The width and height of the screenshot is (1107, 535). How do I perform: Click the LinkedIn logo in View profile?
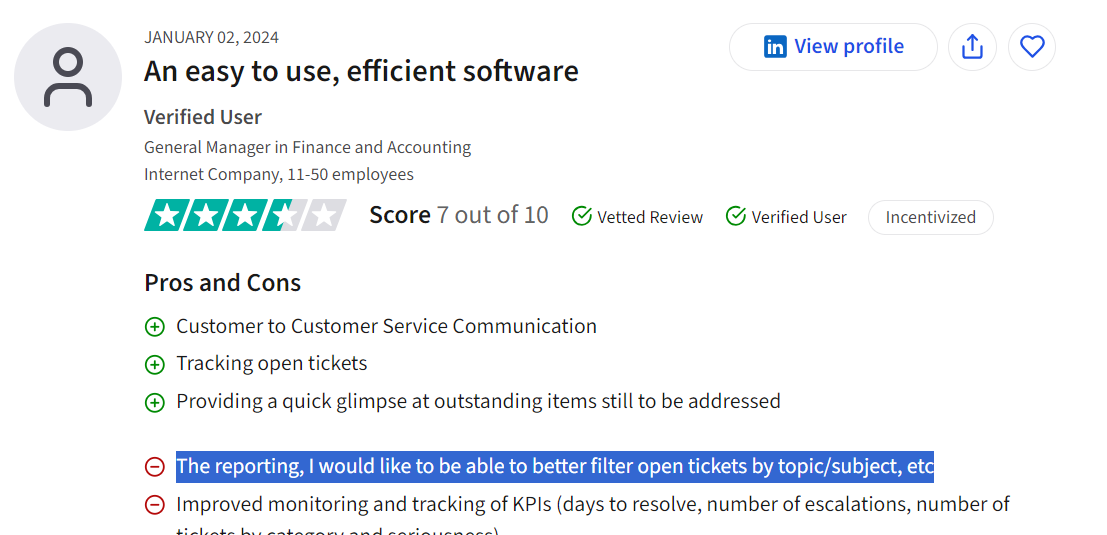click(x=775, y=47)
